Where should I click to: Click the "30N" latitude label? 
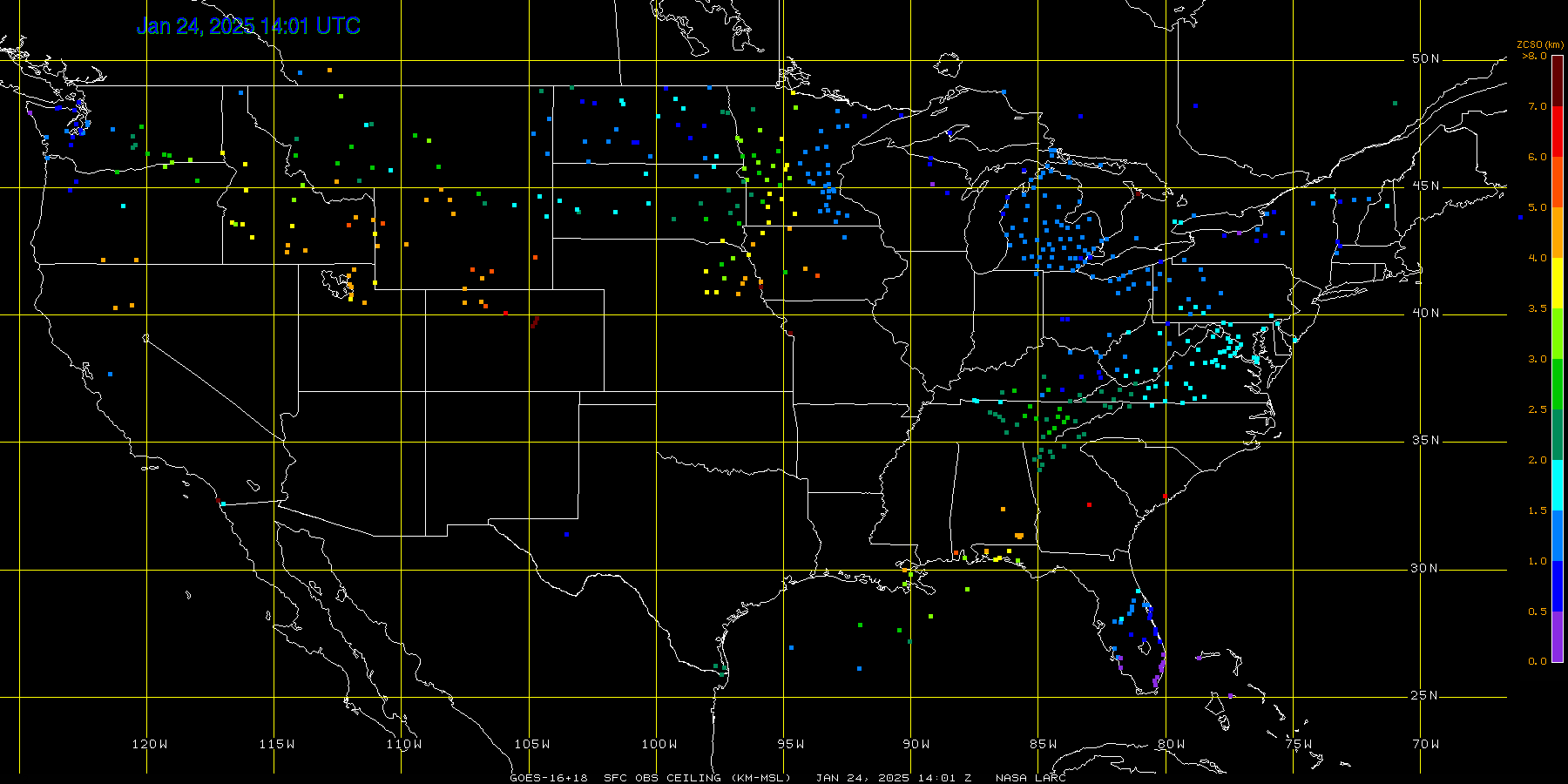point(1426,568)
